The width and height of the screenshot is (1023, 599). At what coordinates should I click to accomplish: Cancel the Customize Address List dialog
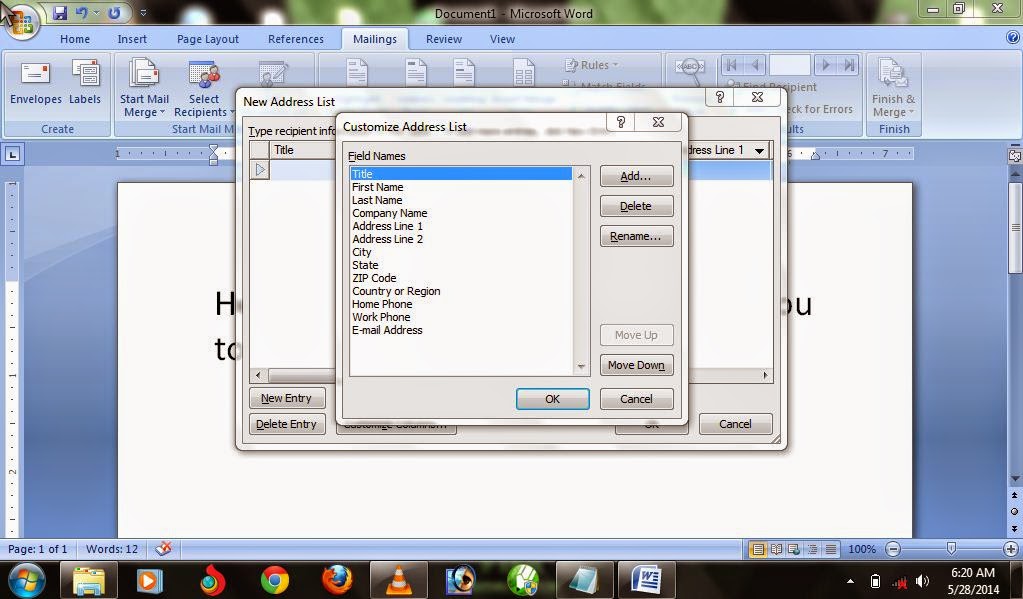pos(636,399)
